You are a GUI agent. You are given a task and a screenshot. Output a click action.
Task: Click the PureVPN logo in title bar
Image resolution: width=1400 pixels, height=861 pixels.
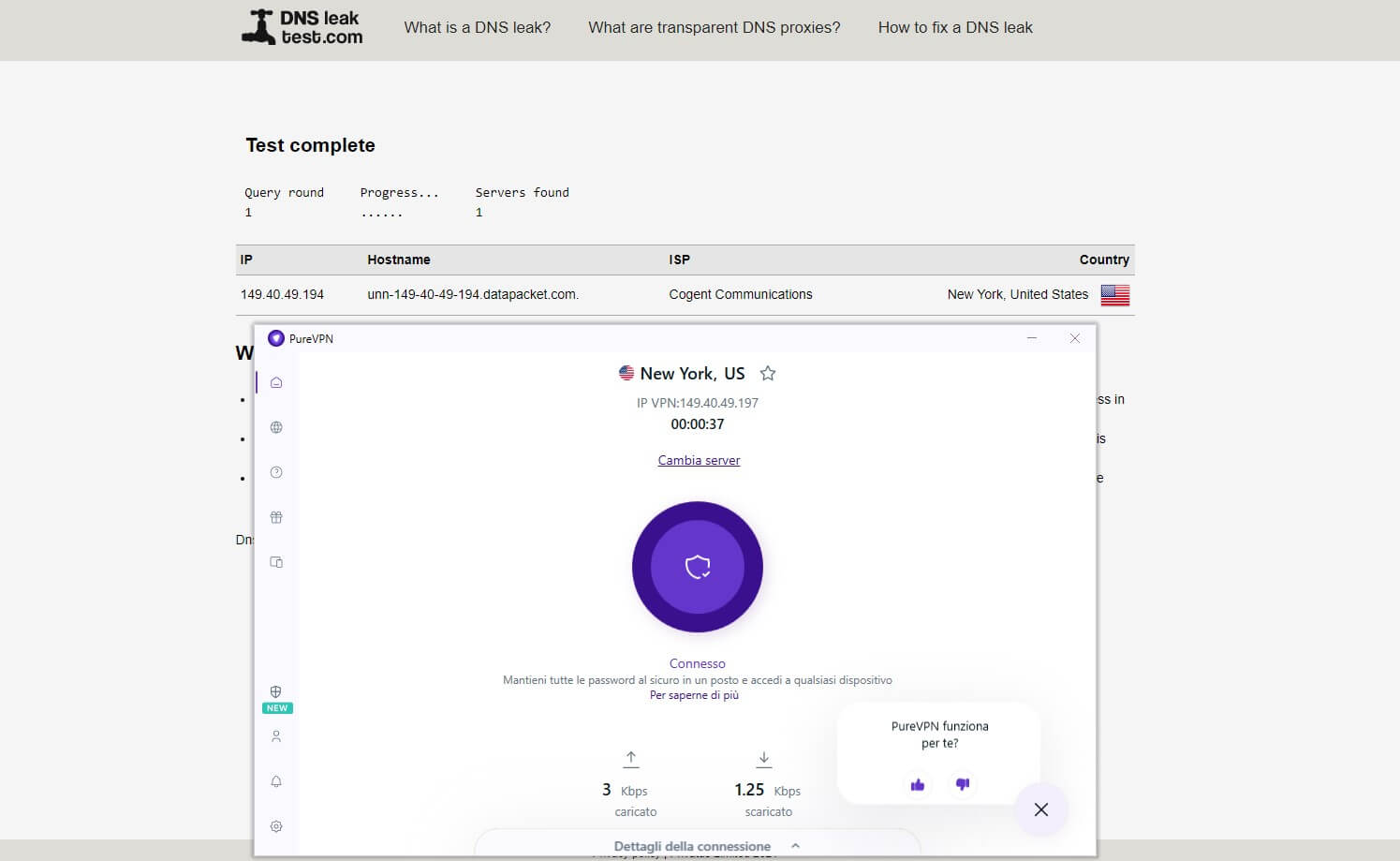(x=276, y=338)
